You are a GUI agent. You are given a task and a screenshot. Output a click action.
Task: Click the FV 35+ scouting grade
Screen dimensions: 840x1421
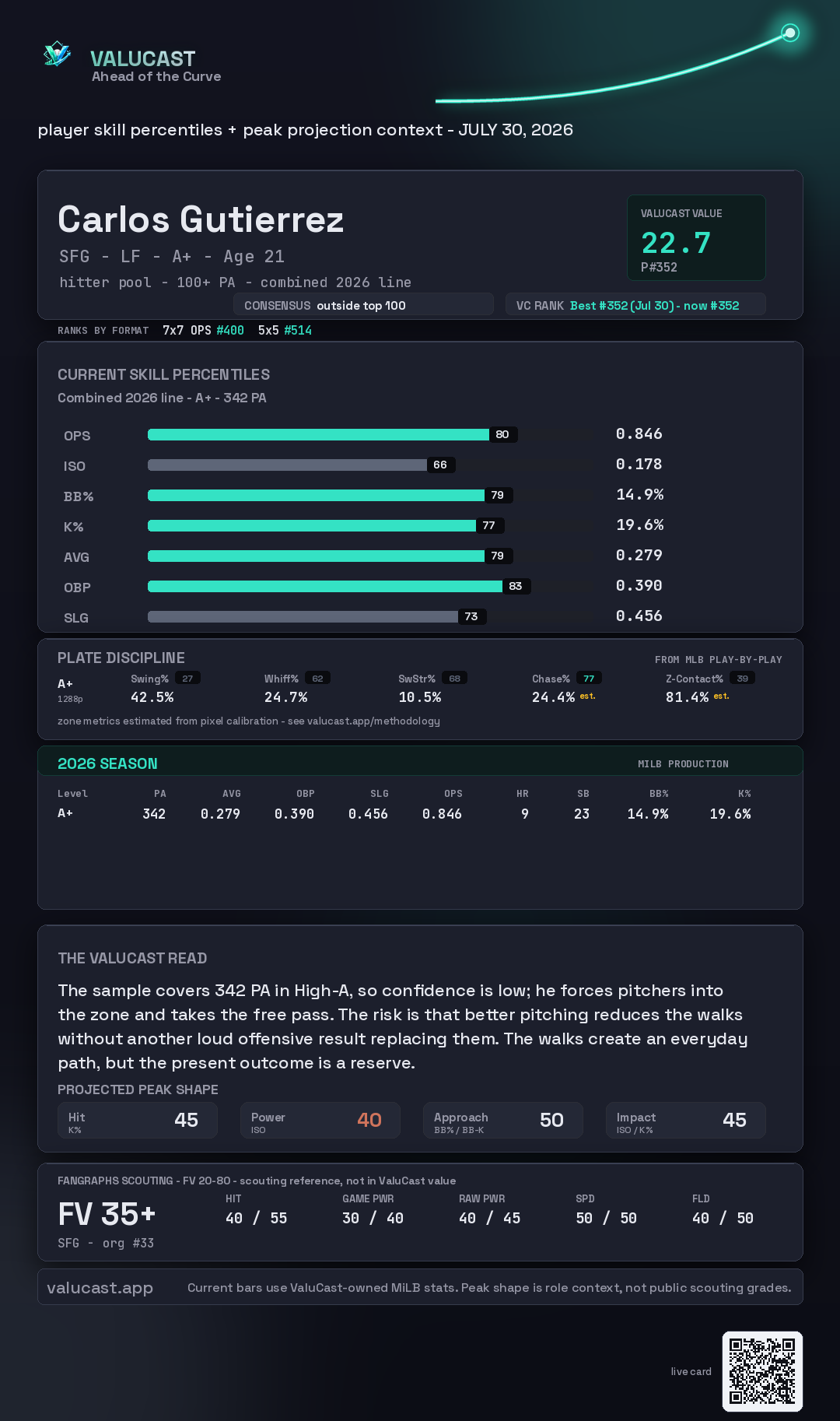tap(107, 1214)
